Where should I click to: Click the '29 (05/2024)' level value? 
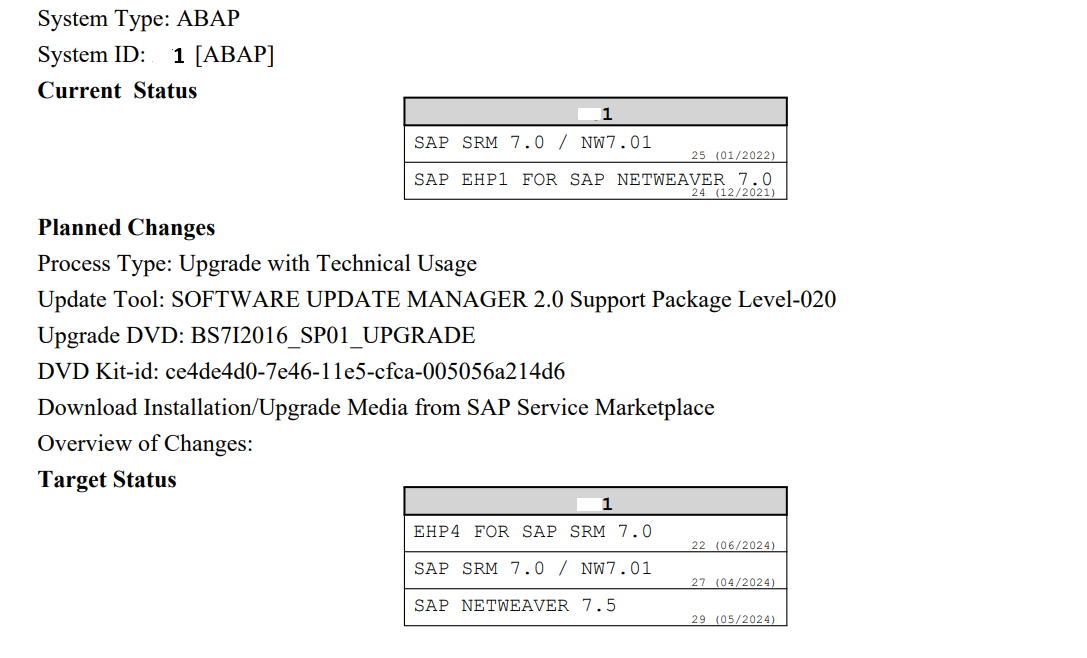point(733,619)
